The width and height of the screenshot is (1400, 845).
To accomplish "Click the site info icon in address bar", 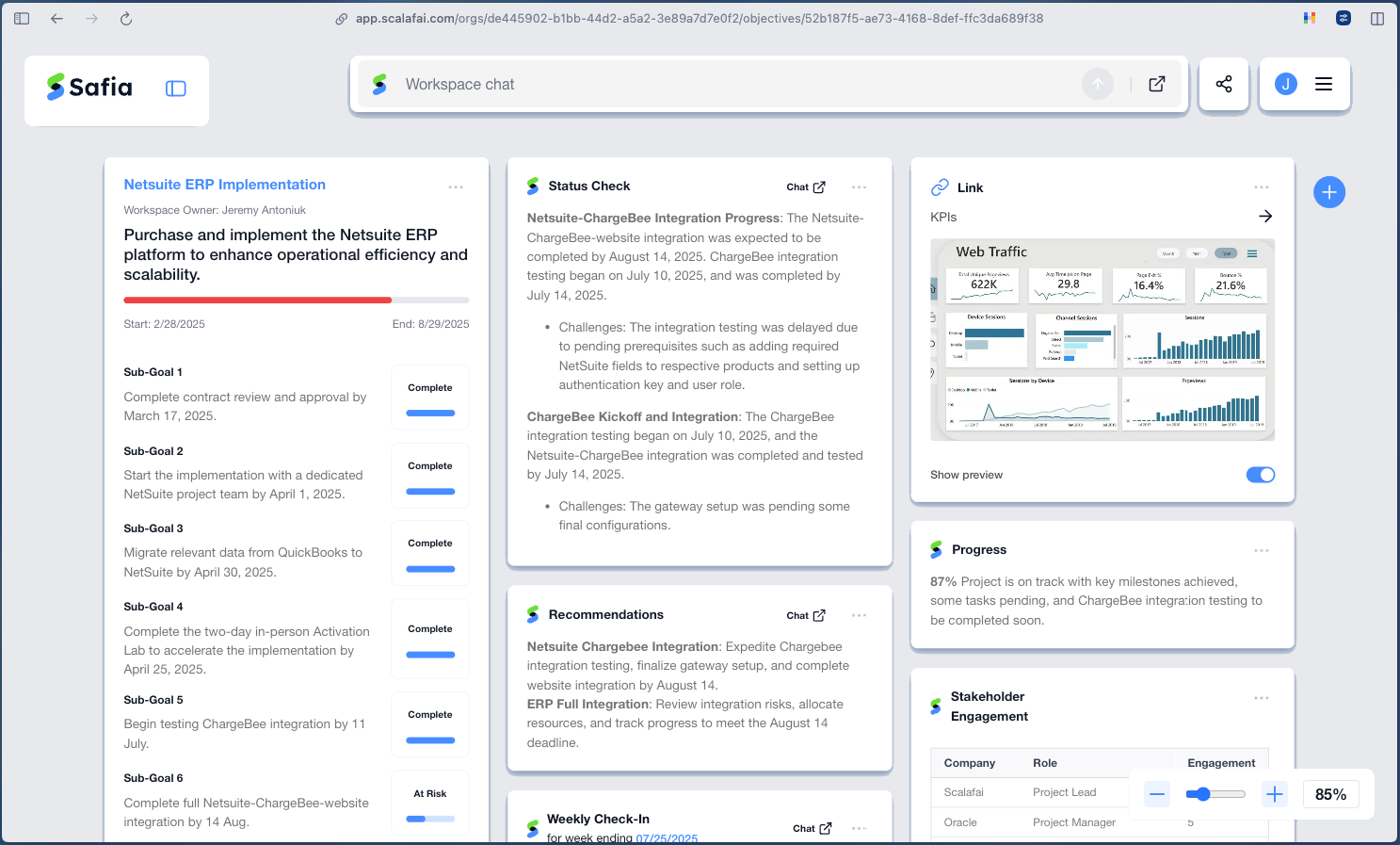I will coord(342,18).
